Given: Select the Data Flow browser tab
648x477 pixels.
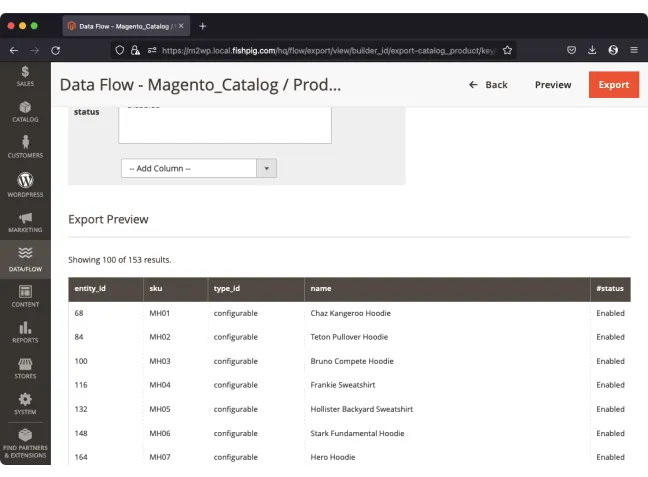Looking at the screenshot, I should point(123,26).
